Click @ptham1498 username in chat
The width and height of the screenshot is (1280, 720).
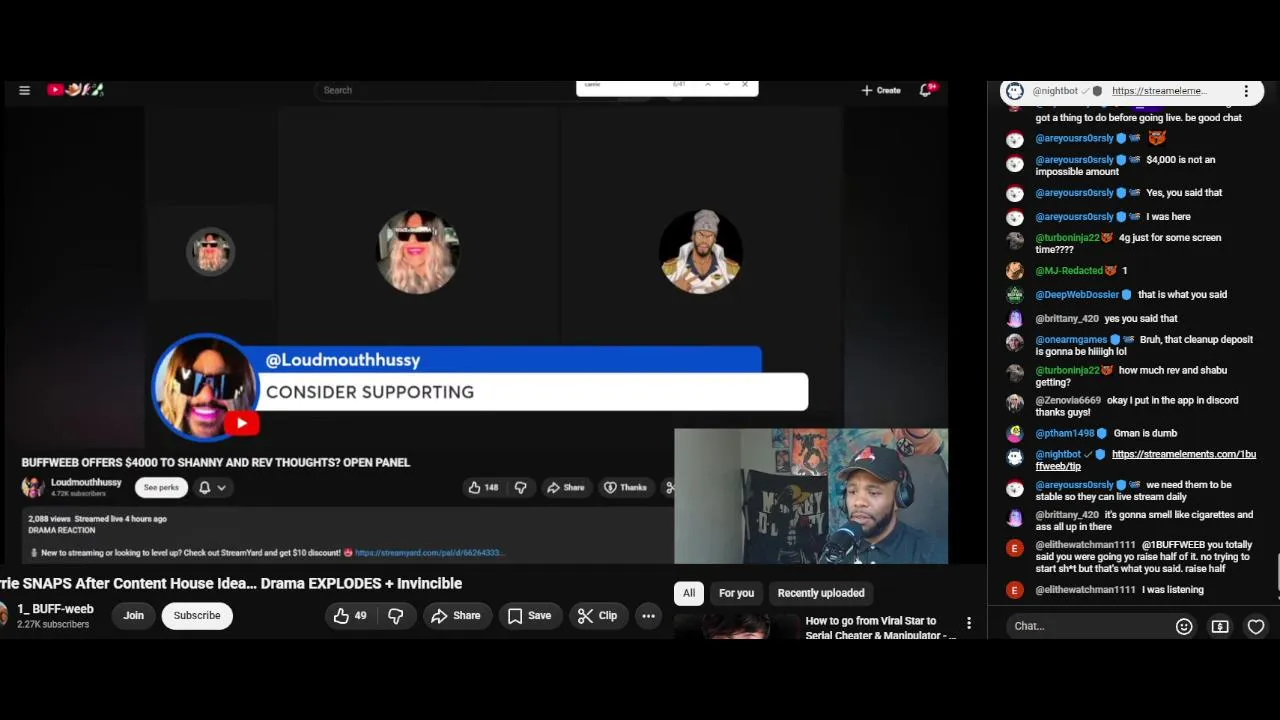click(1064, 434)
